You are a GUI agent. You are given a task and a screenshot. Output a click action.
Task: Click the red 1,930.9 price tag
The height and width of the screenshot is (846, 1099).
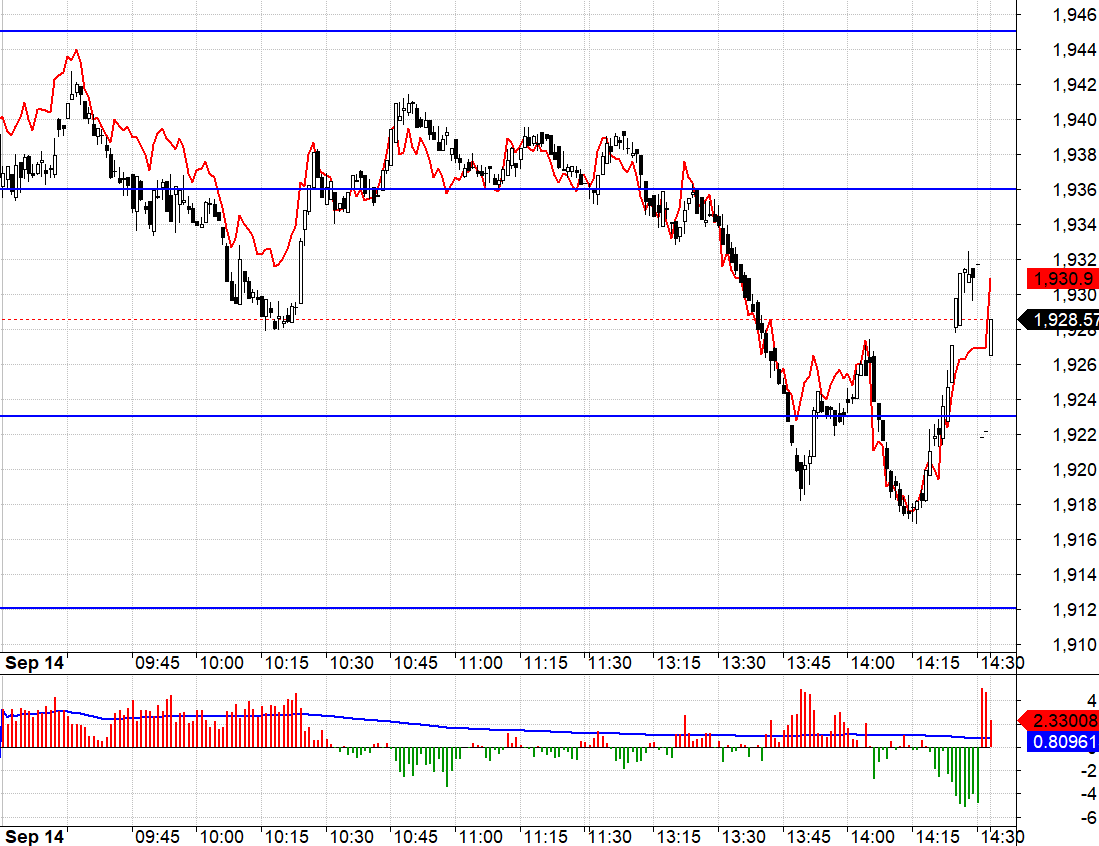(x=1063, y=278)
